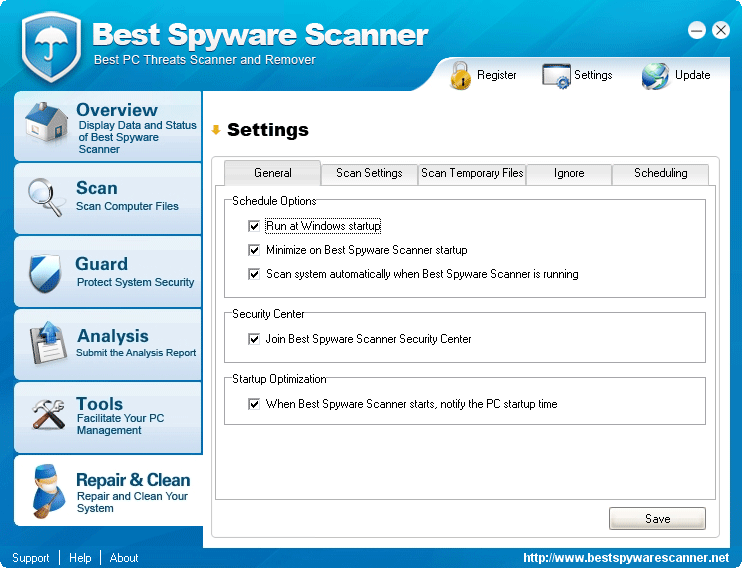The width and height of the screenshot is (742, 568).
Task: Click the Tools hammer and wrench icon
Action: (x=48, y=414)
